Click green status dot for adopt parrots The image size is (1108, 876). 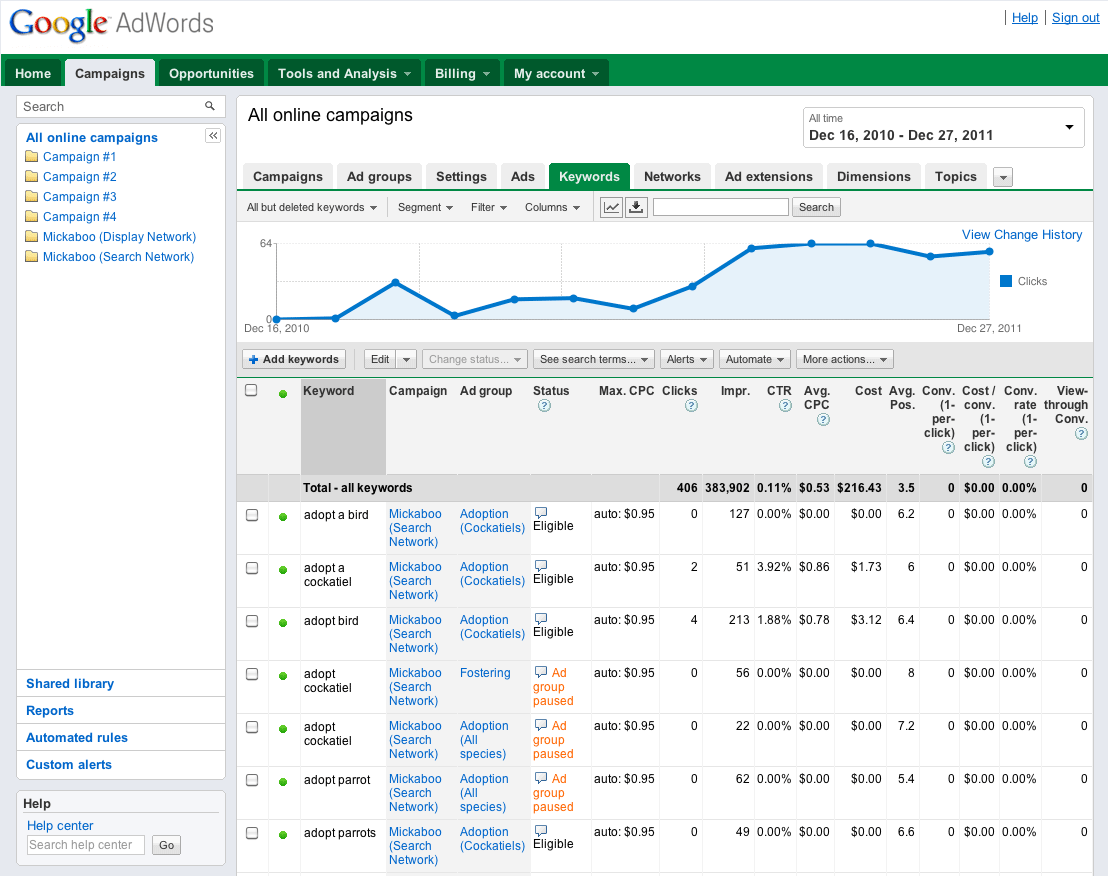pos(283,834)
